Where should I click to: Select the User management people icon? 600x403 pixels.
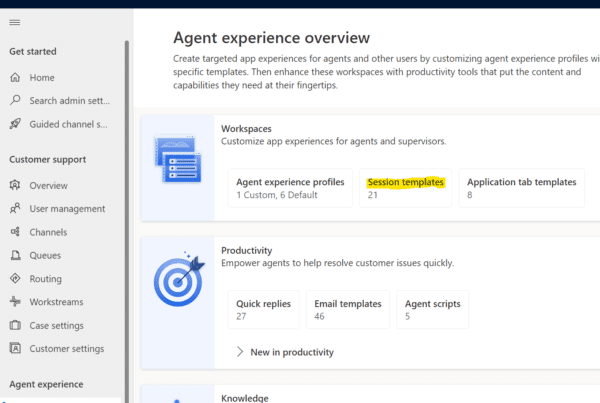coord(15,209)
